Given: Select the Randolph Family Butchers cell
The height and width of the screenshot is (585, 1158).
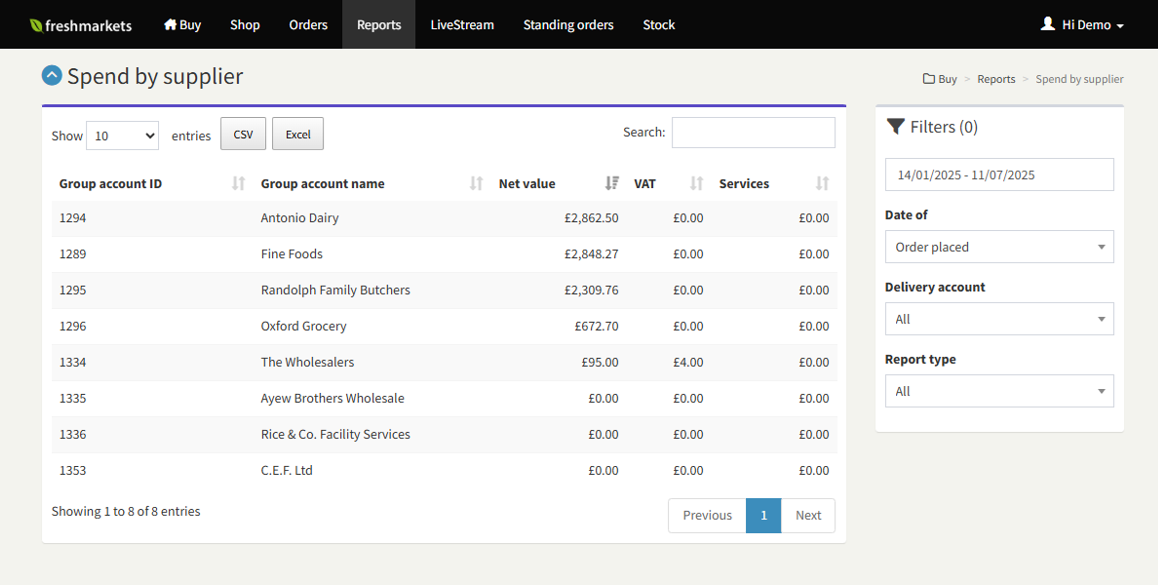Looking at the screenshot, I should pyautogui.click(x=335, y=290).
